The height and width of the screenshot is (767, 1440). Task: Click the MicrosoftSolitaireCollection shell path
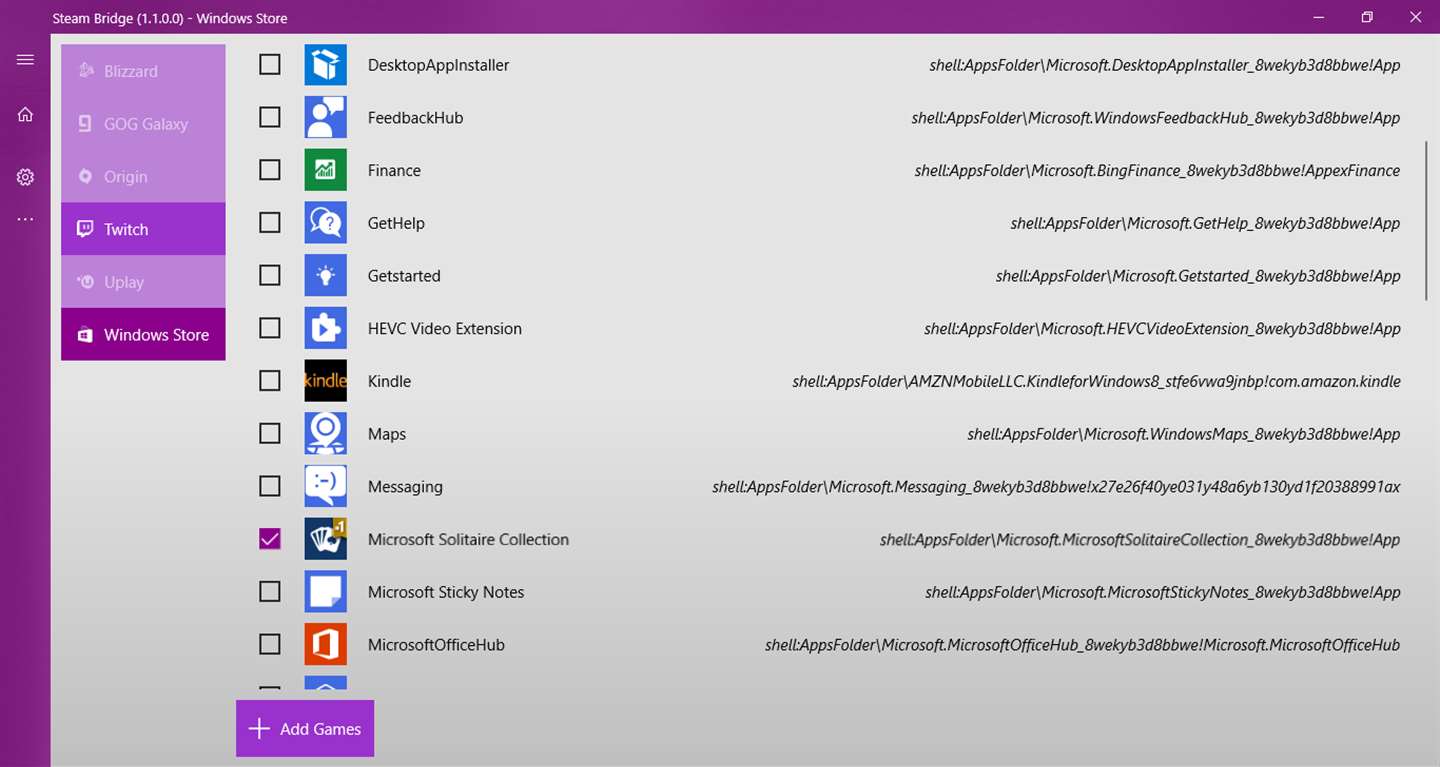1140,539
